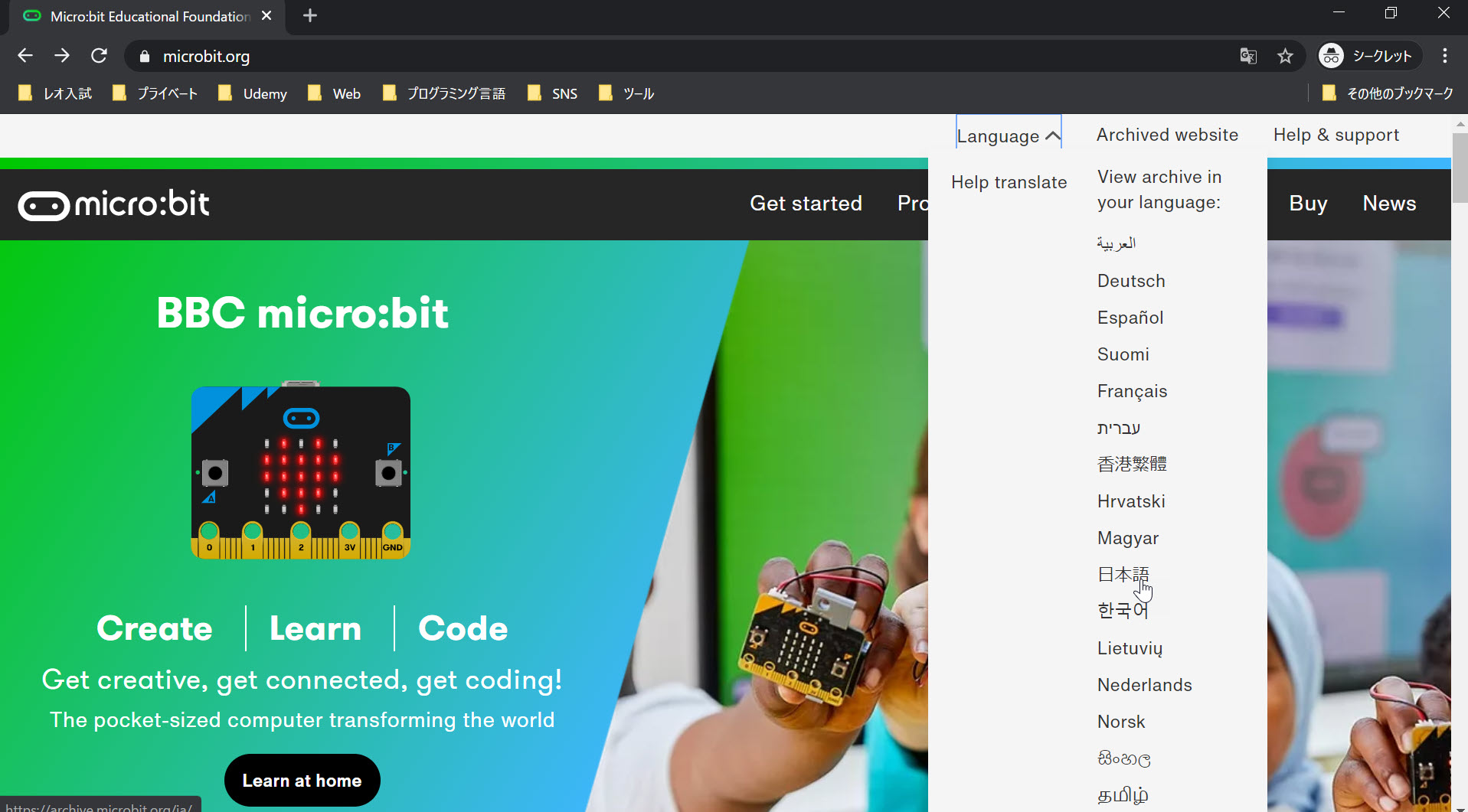Reload the microbit.org page

tap(99, 56)
